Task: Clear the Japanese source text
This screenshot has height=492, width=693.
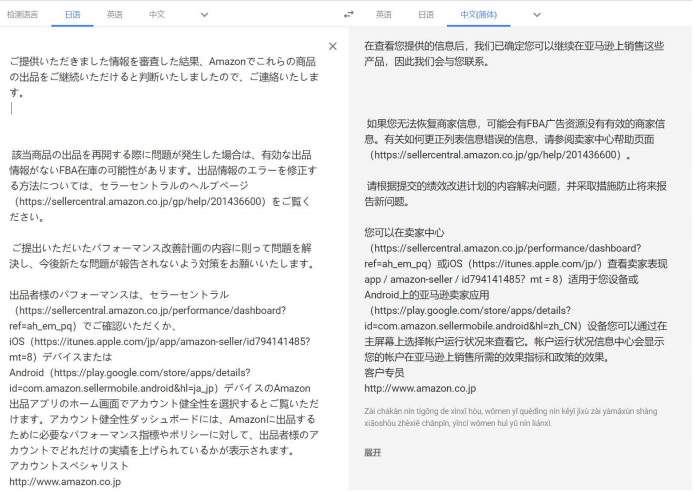Action: 333,46
